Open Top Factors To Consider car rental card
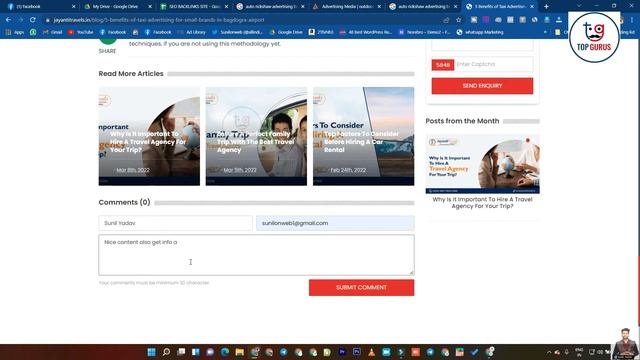This screenshot has height=360, width=640. 363,136
